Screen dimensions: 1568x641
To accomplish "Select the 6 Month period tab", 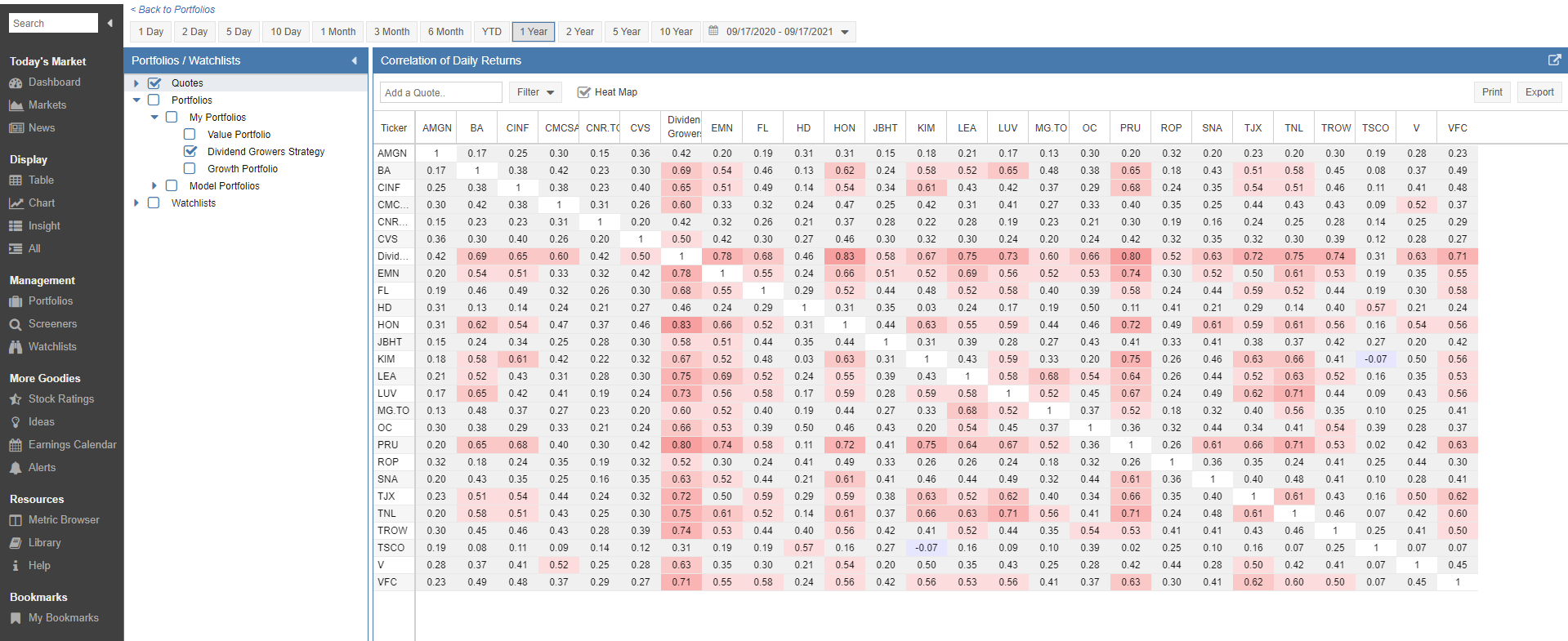I will (445, 32).
